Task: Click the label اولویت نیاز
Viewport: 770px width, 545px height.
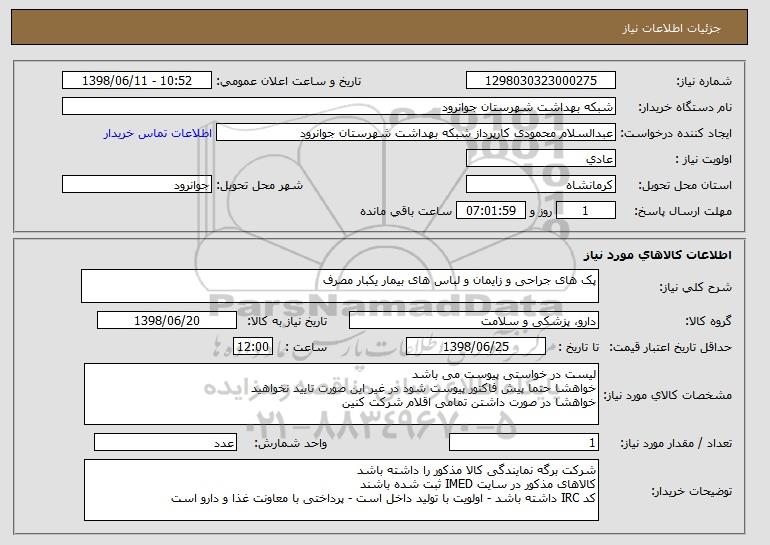Action: pos(704,159)
